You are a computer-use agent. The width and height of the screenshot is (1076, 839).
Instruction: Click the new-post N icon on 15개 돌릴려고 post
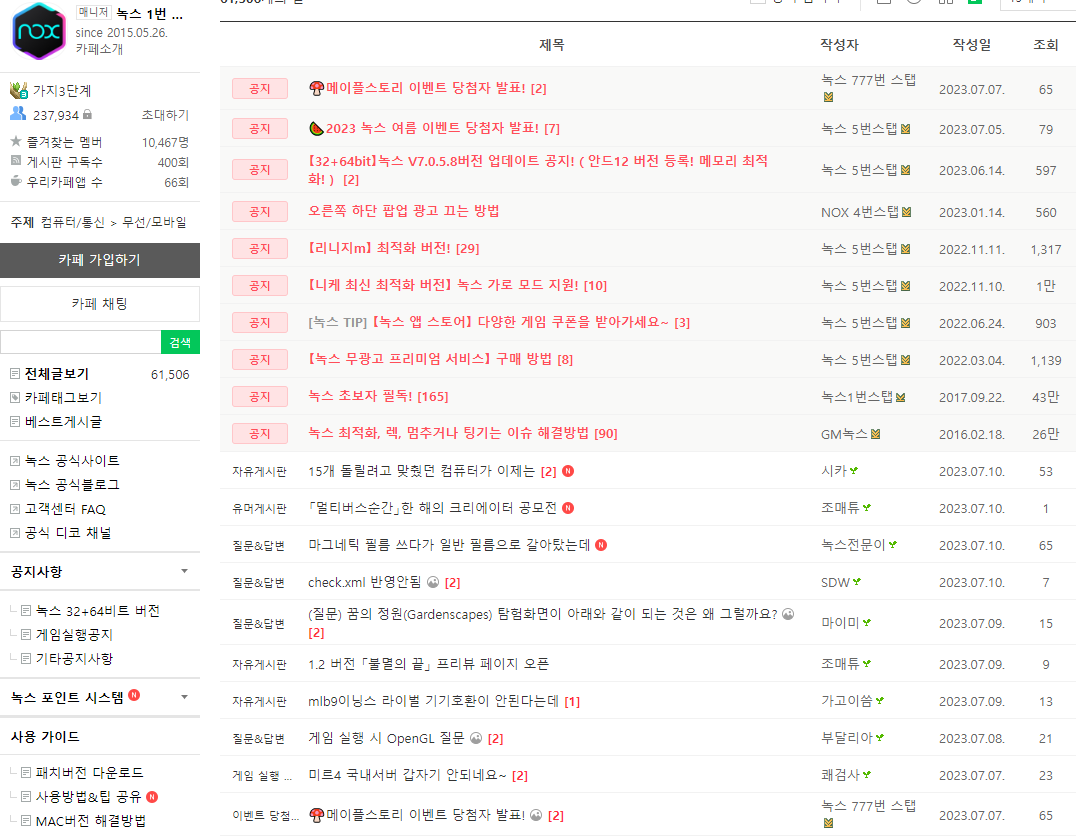pyautogui.click(x=568, y=471)
